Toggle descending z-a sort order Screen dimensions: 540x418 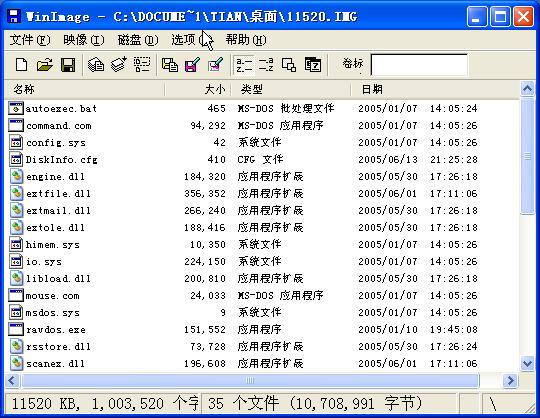coord(266,64)
